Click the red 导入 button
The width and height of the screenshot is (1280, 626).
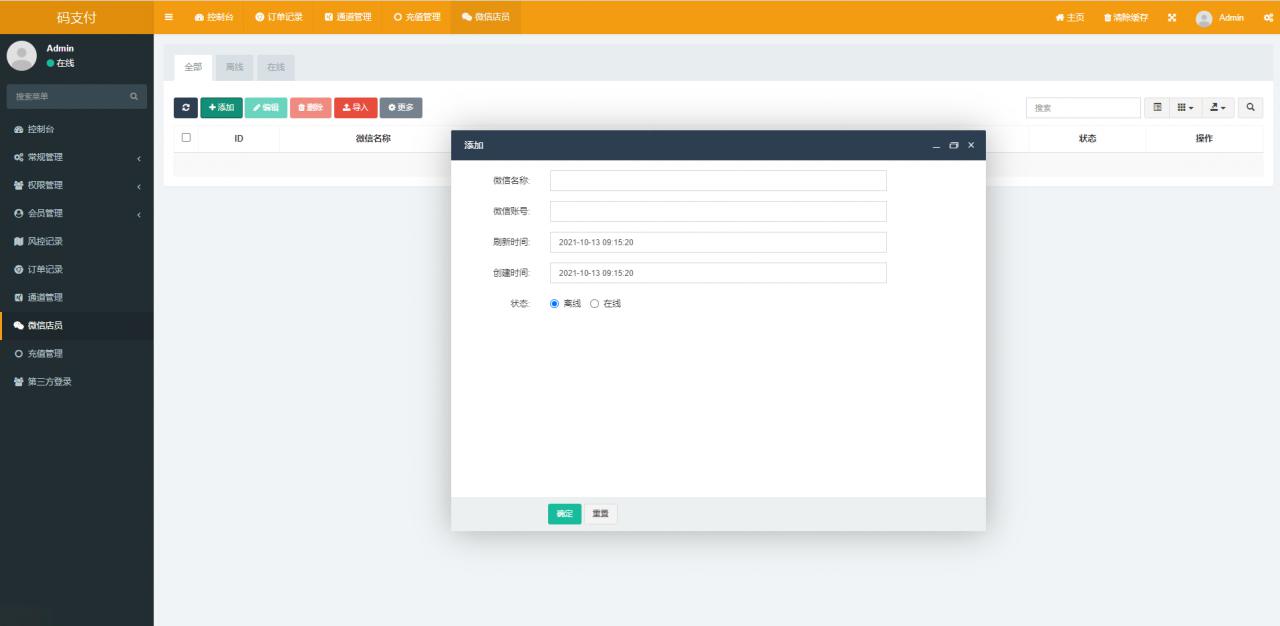[x=356, y=107]
